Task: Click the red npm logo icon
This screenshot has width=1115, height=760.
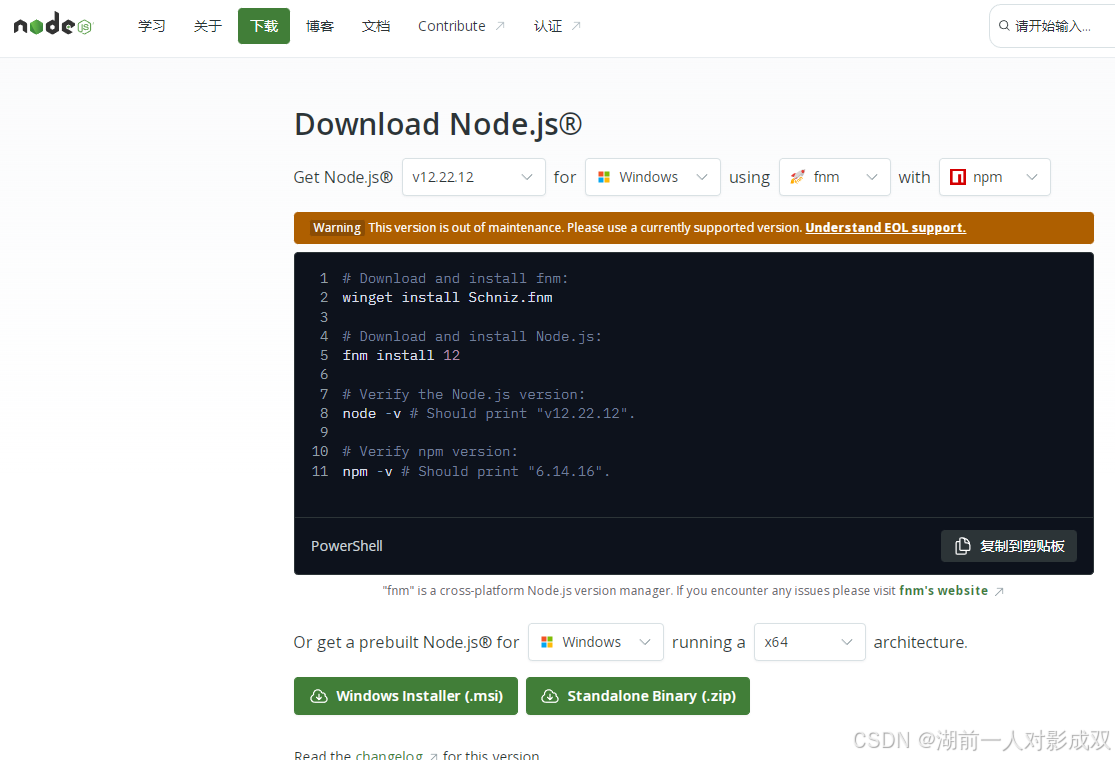Action: click(x=958, y=177)
